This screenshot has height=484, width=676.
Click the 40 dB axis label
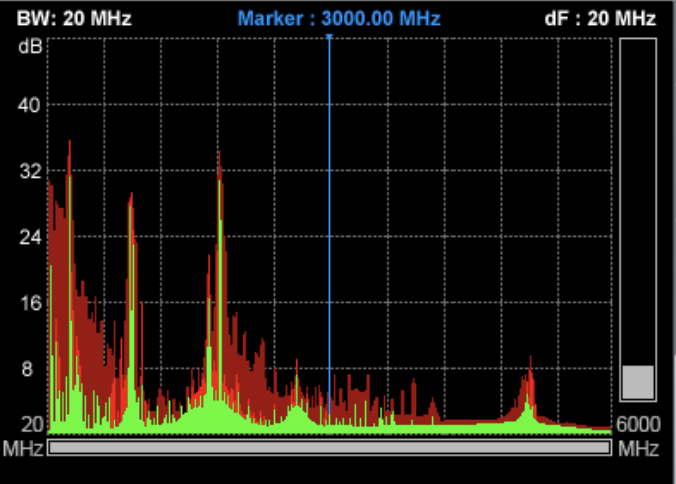(x=29, y=105)
